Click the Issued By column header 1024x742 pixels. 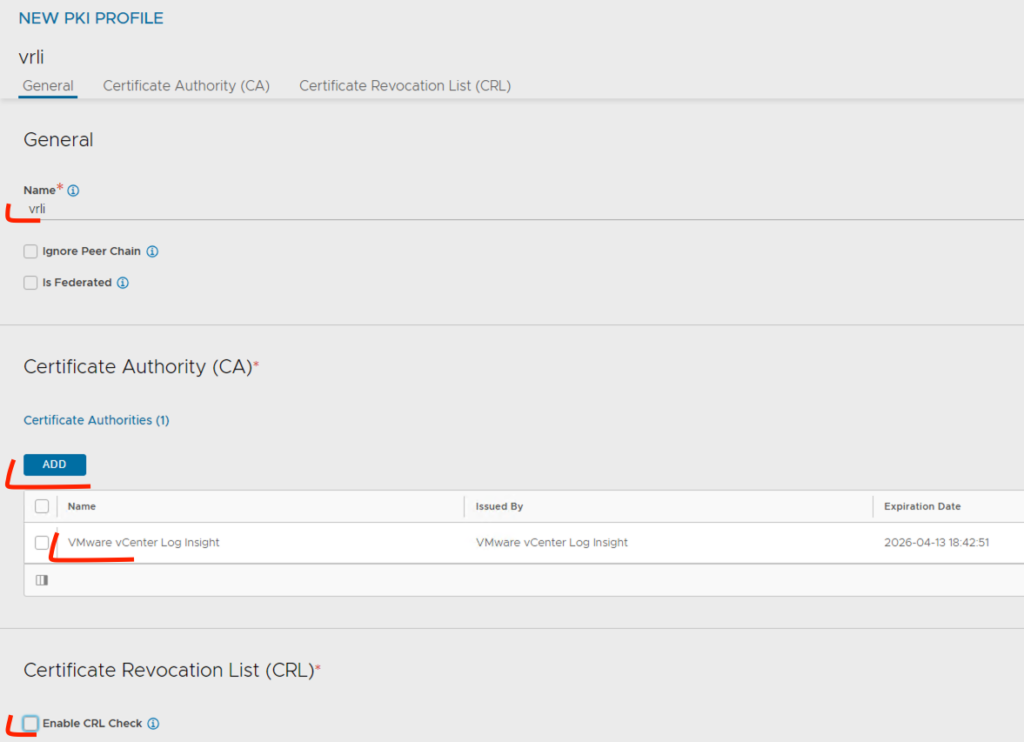click(499, 507)
